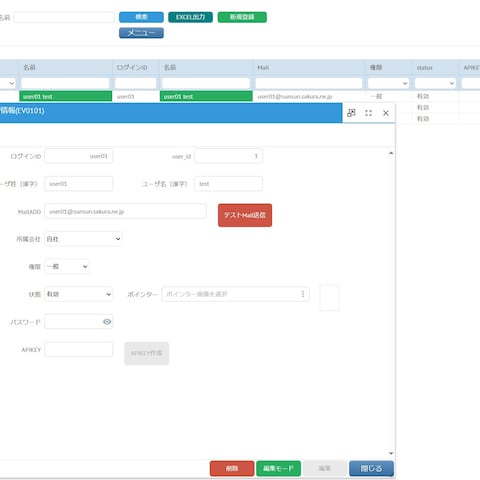Open the 権限 column filter dropdown
The height and width of the screenshot is (480, 480).
tap(388, 83)
